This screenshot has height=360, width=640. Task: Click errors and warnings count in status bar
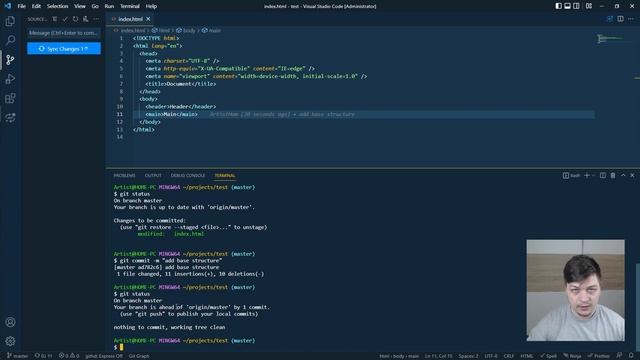point(69,356)
